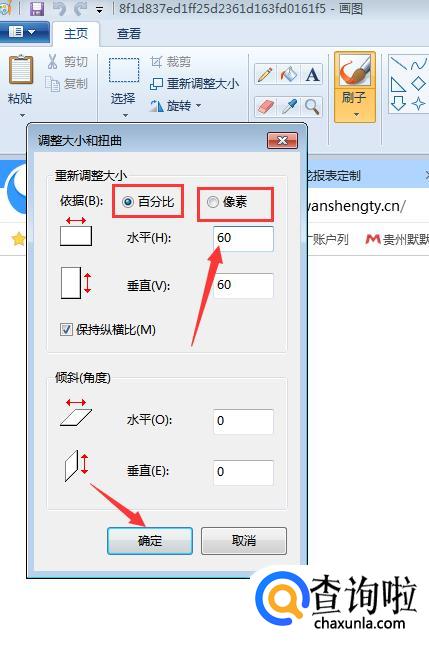Open the 主页 ribbon tab
The height and width of the screenshot is (654, 429).
point(76,33)
